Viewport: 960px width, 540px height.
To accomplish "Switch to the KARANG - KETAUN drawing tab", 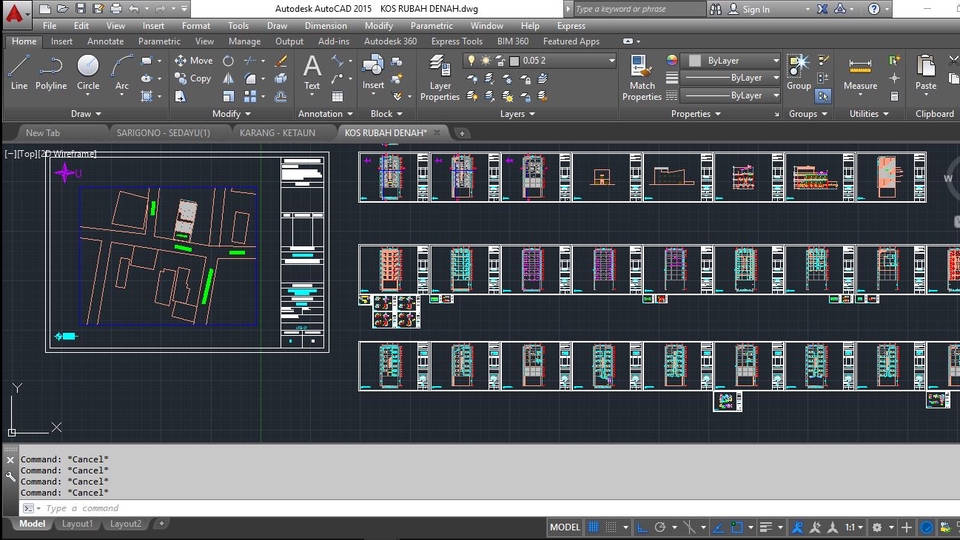I will [x=277, y=133].
